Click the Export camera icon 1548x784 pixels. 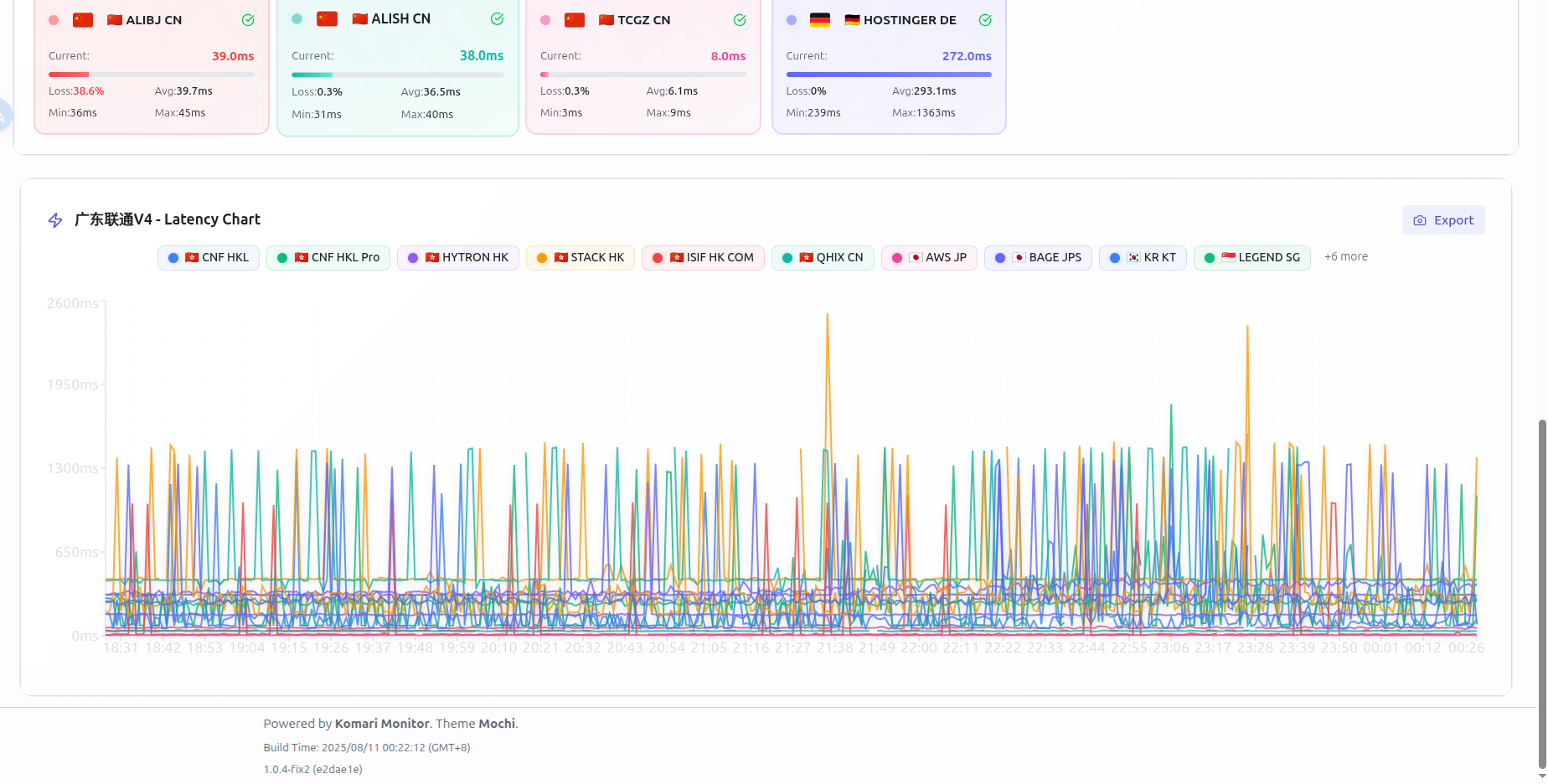(x=1420, y=220)
